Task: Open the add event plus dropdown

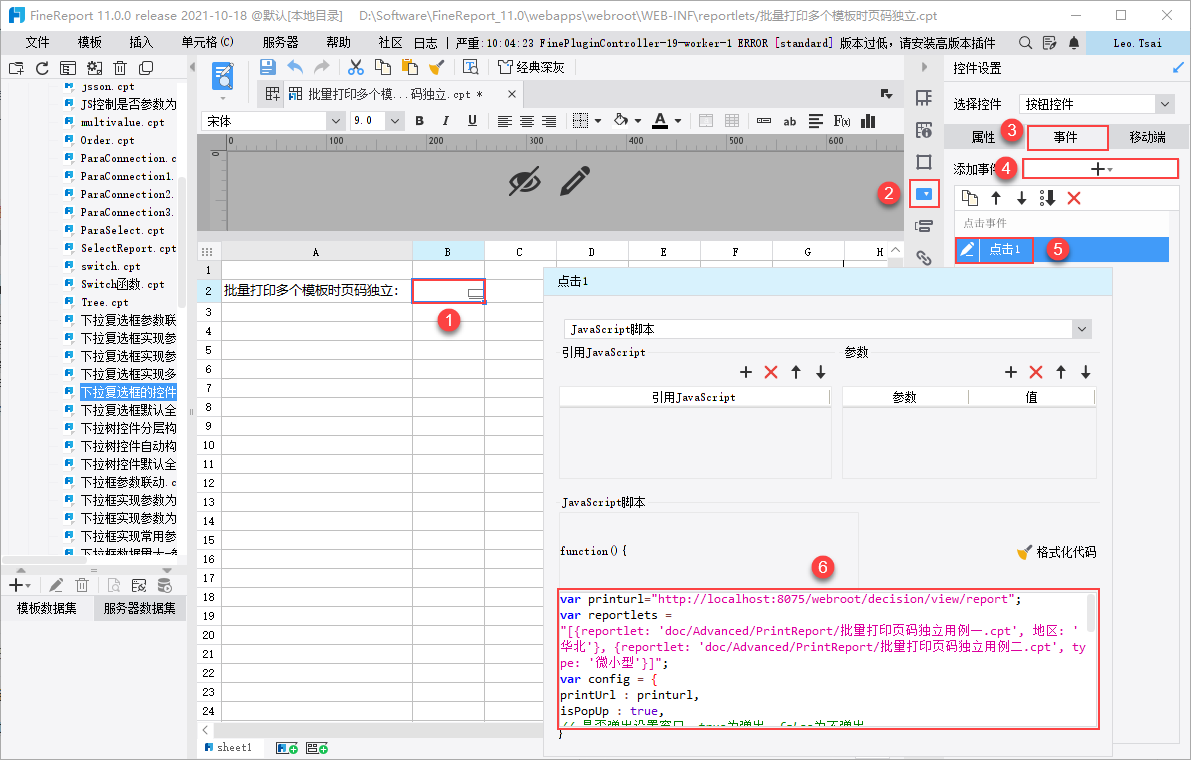Action: point(1101,169)
